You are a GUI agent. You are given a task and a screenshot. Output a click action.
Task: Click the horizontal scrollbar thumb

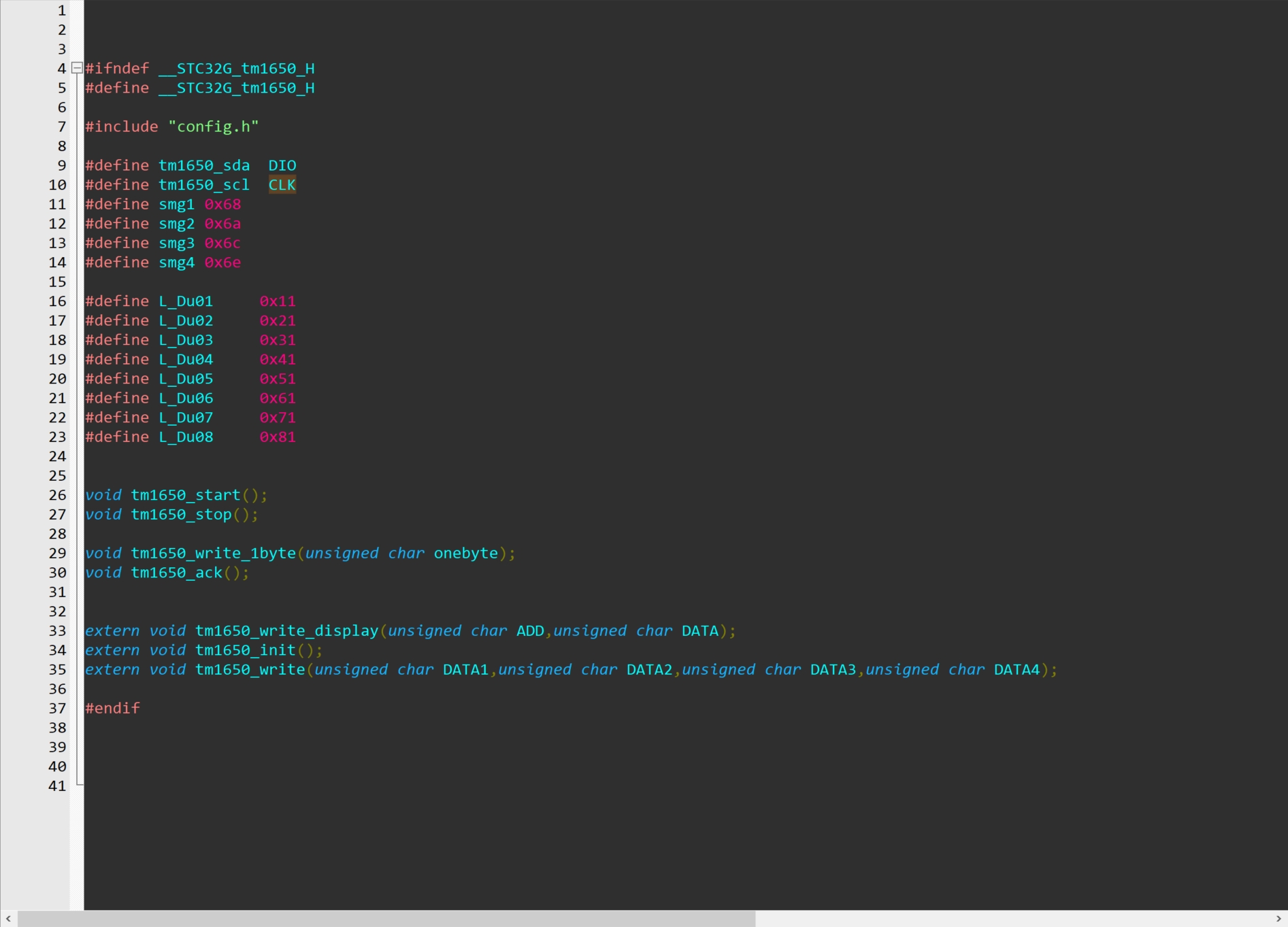386,919
